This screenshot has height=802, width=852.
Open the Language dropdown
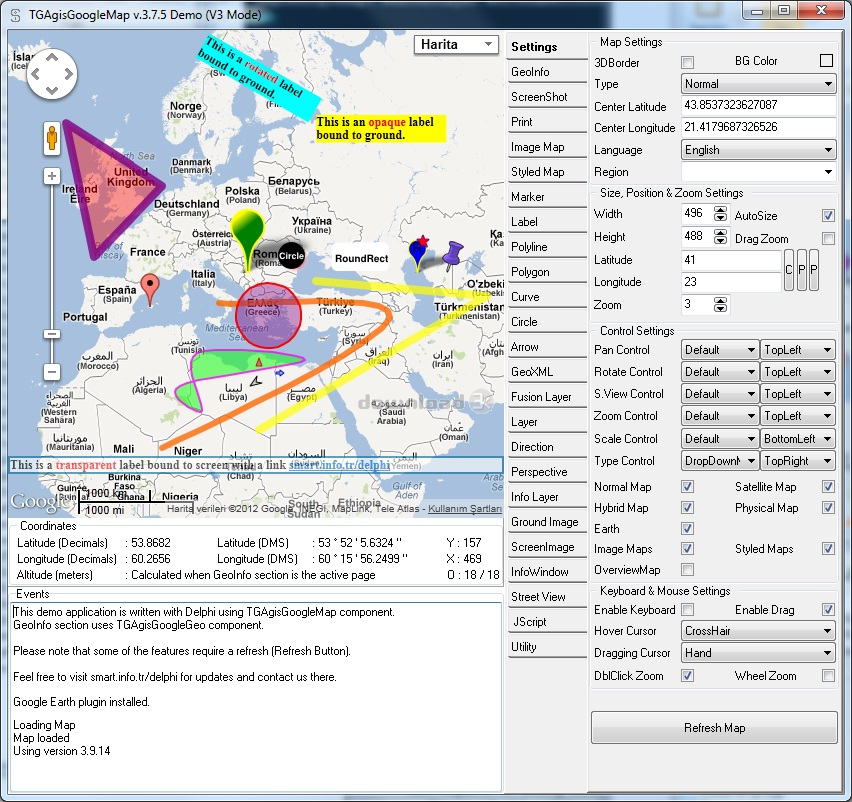point(759,150)
